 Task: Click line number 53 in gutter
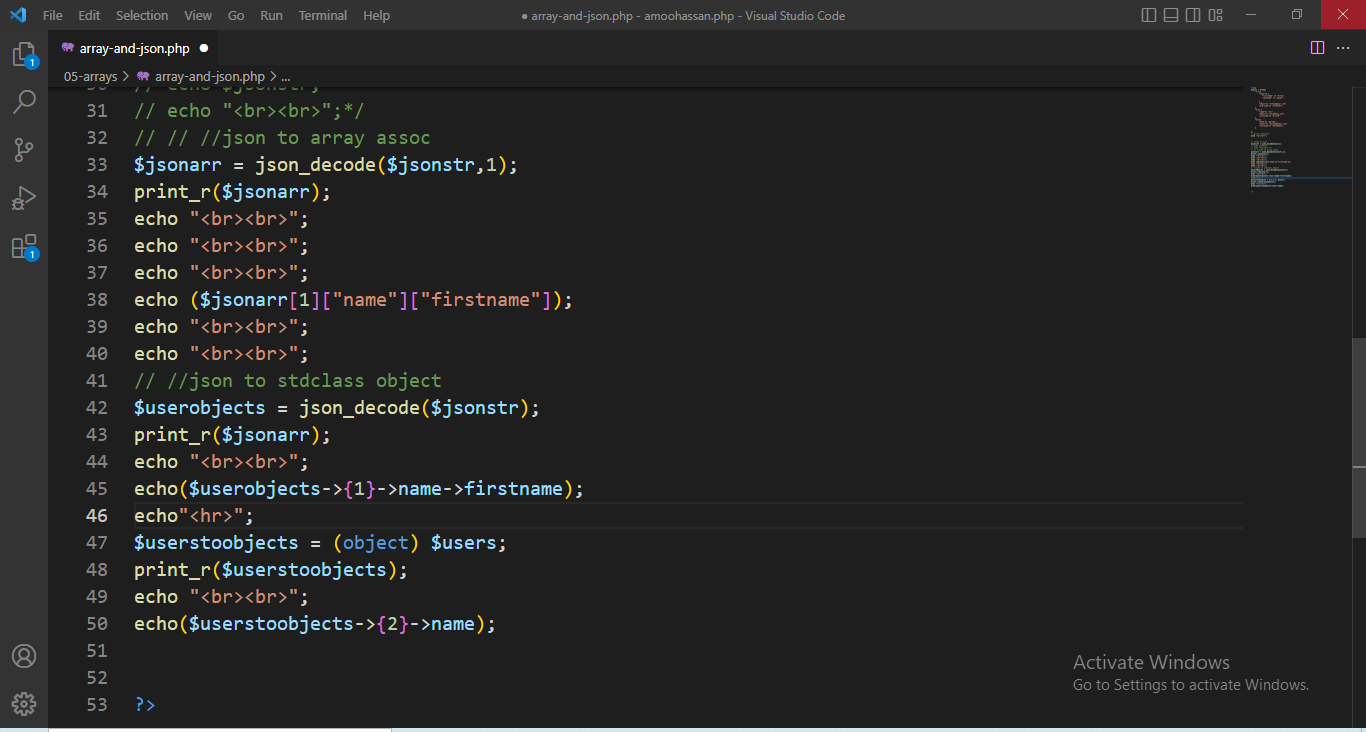click(97, 705)
